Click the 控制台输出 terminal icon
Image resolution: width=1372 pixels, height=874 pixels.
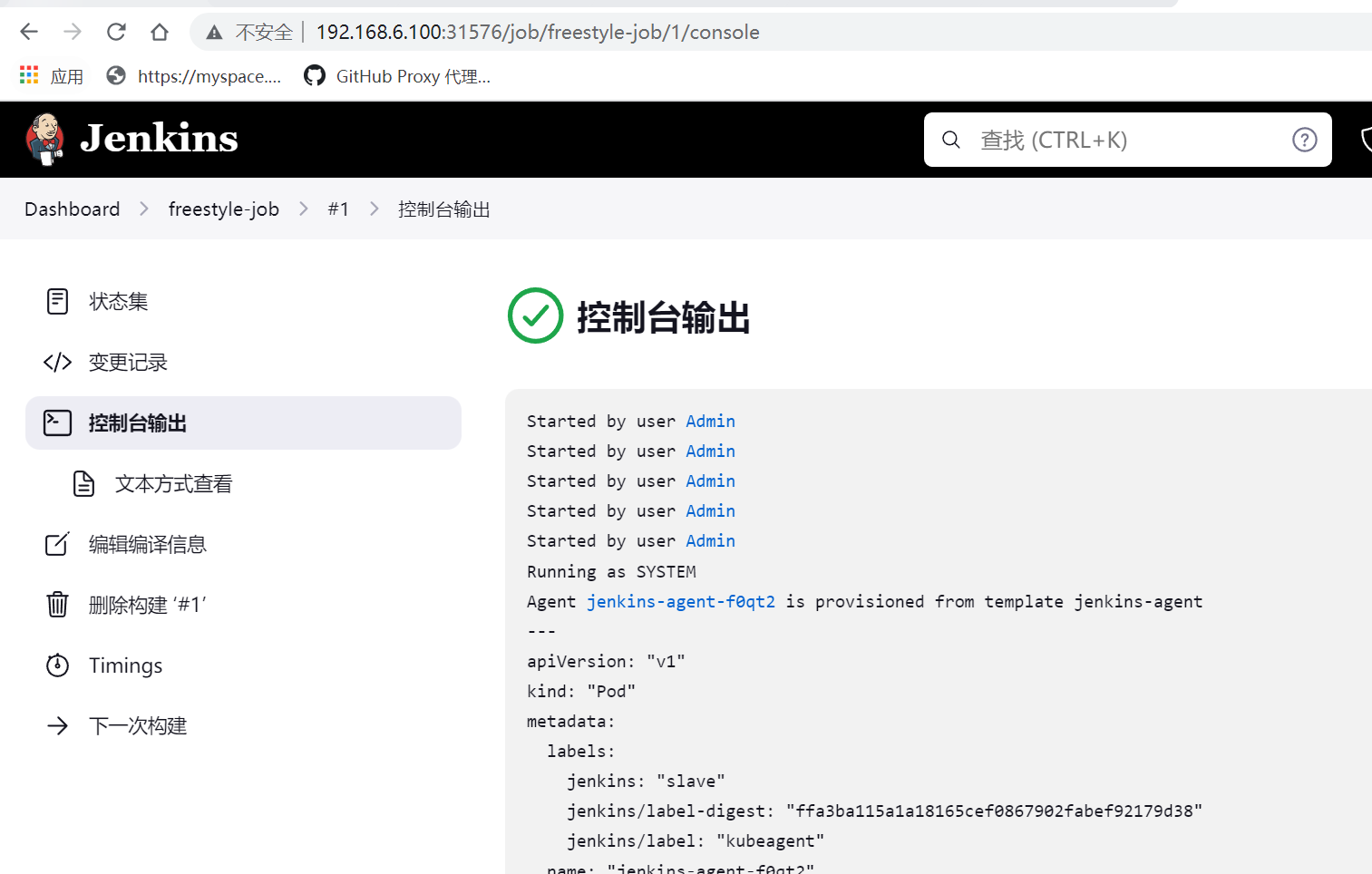pos(57,422)
